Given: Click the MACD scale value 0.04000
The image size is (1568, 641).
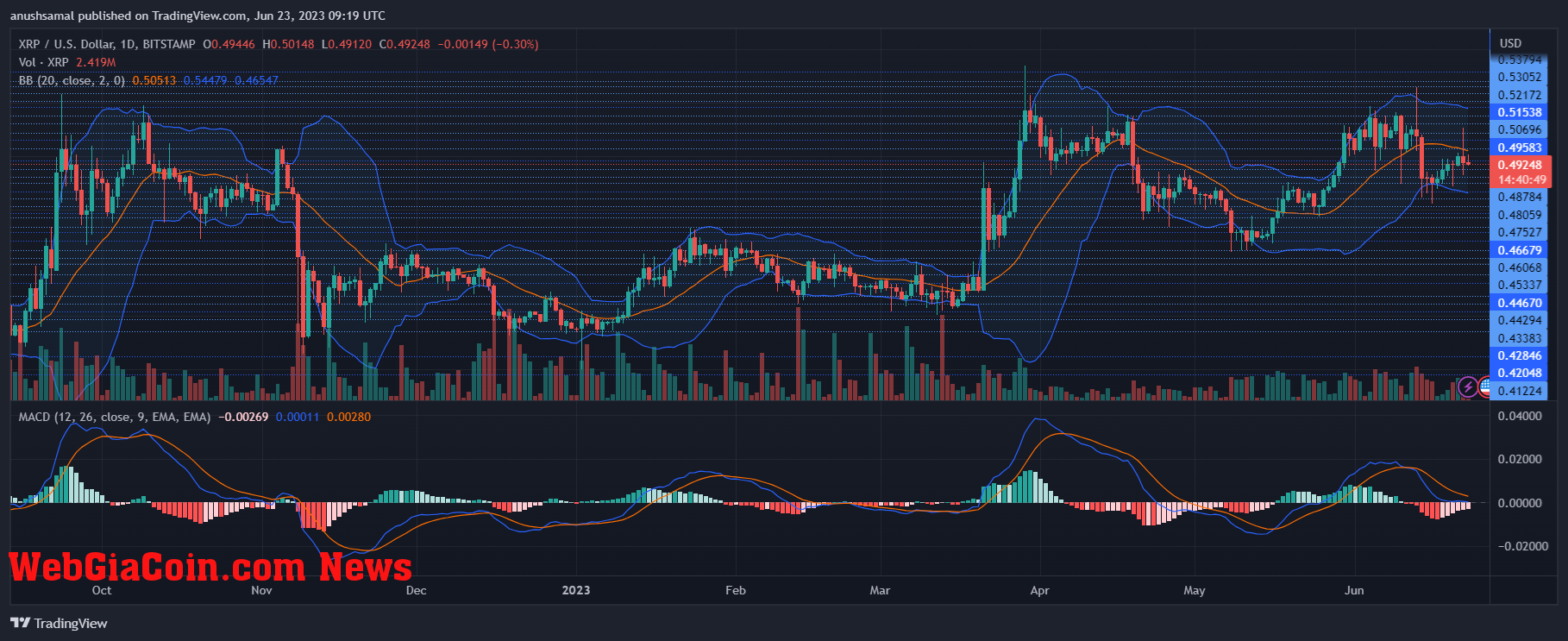Looking at the screenshot, I should tap(1520, 416).
